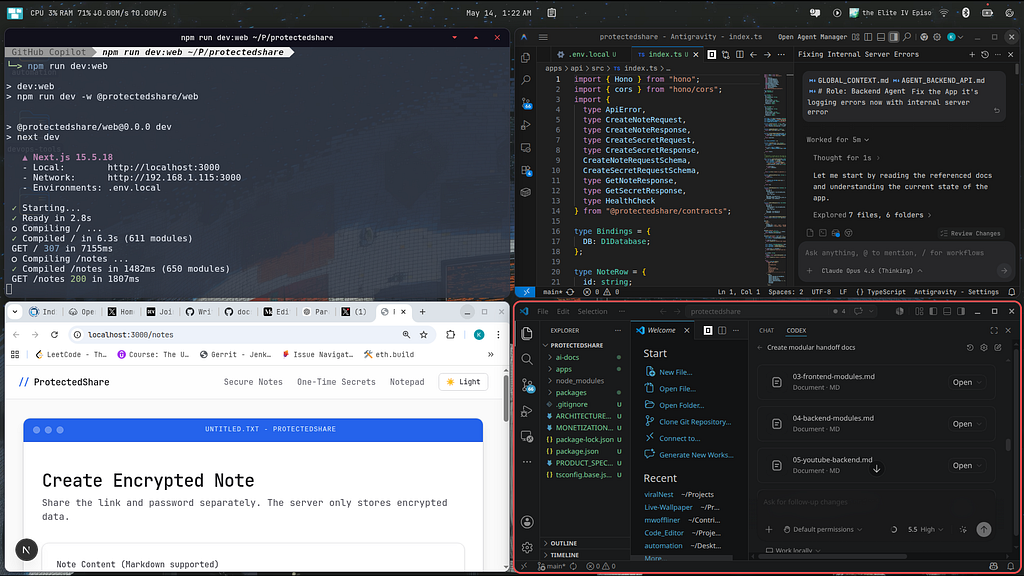Start a new conversation in the agent panel
1024x576 pixels.
point(972,55)
